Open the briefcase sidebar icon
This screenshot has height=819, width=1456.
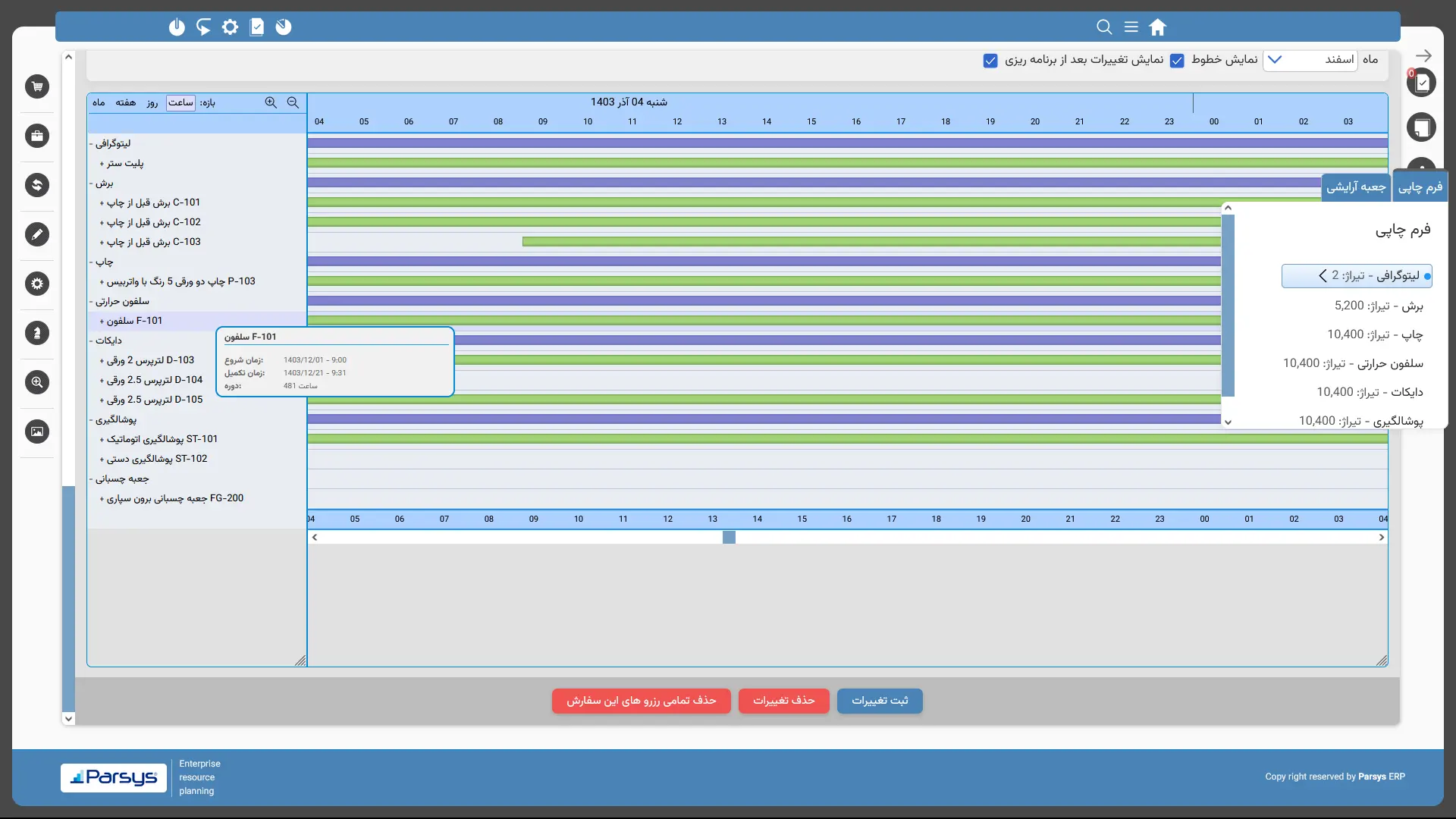click(x=36, y=136)
